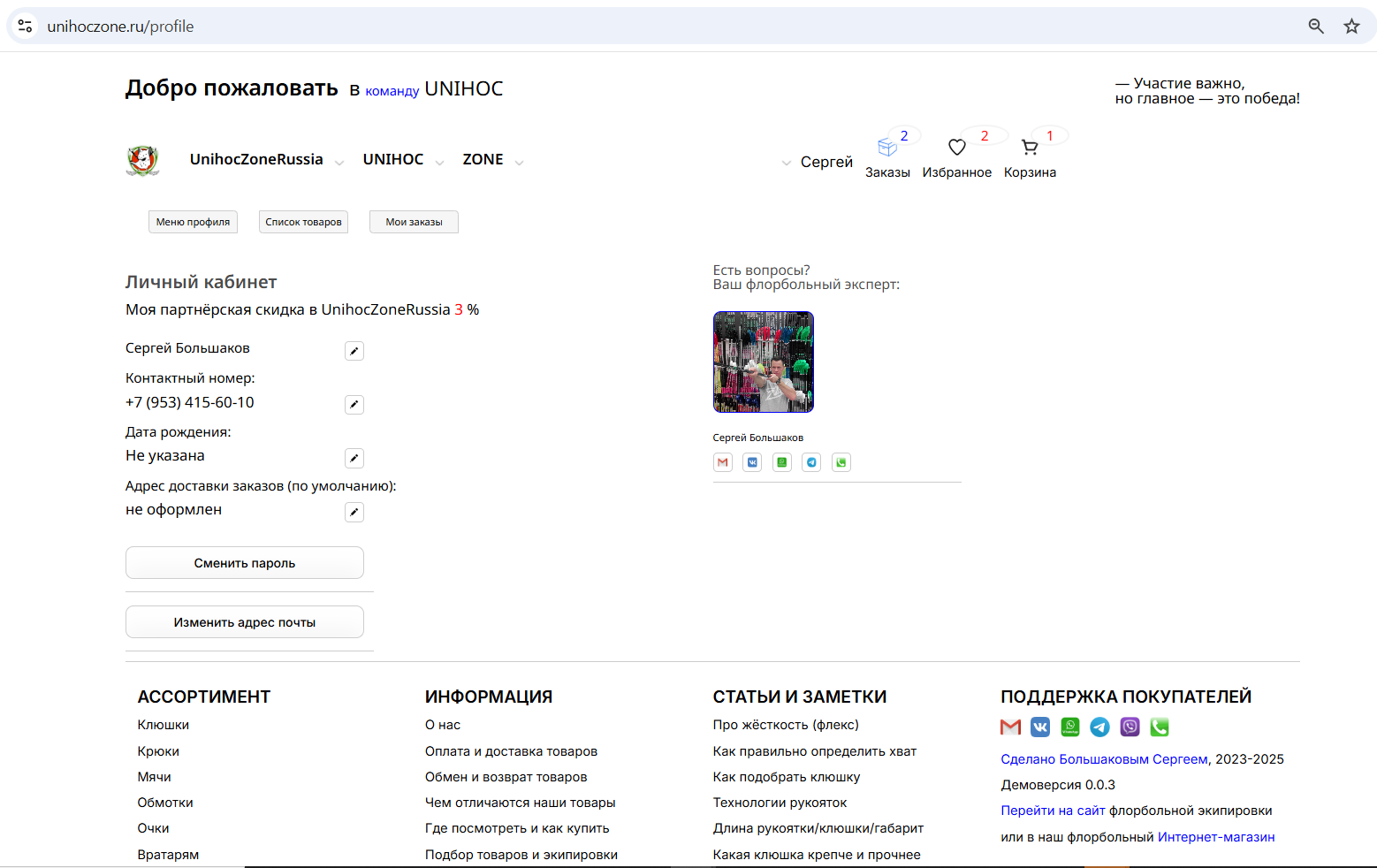This screenshot has height=868, width=1377.
Task: View site information icon in address bar
Action: [26, 27]
